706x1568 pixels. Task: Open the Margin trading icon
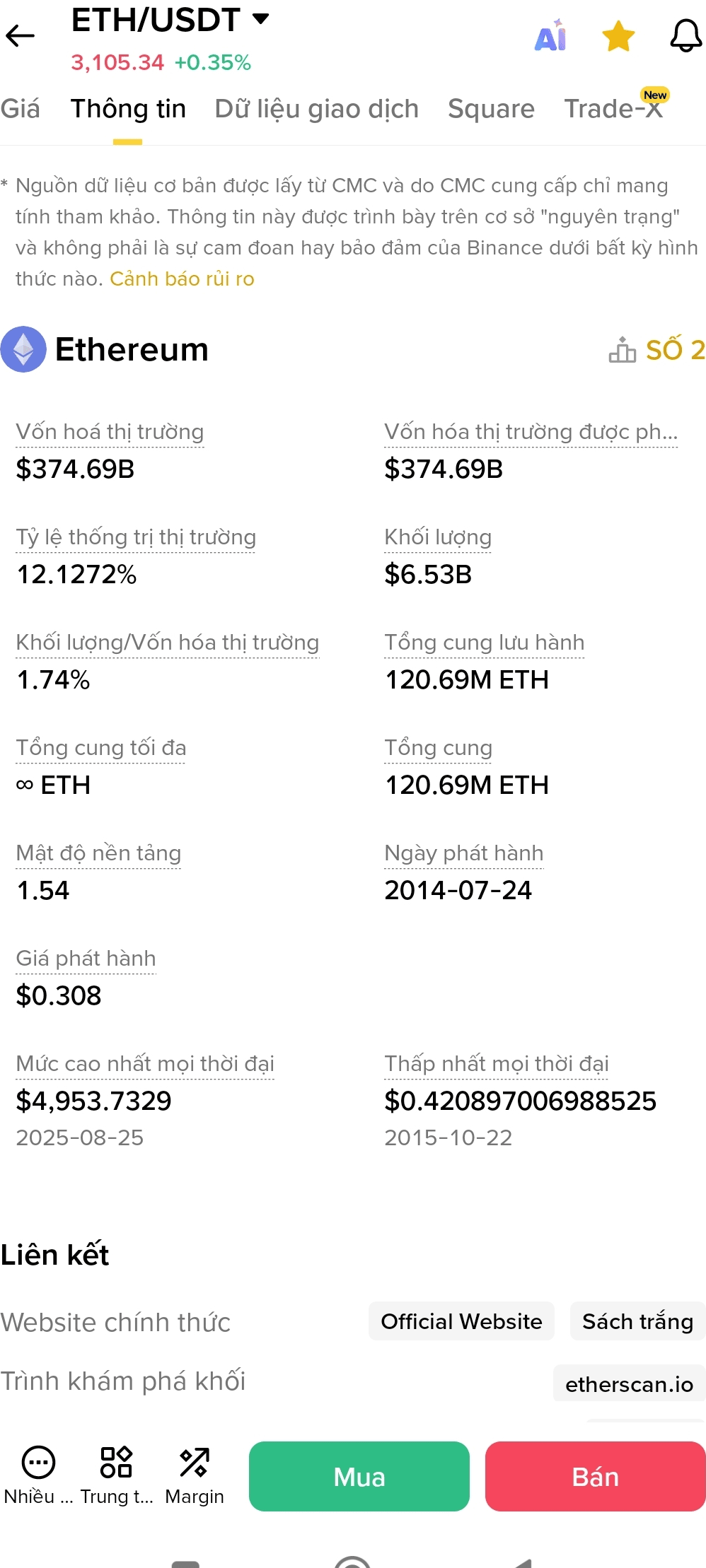(194, 1463)
